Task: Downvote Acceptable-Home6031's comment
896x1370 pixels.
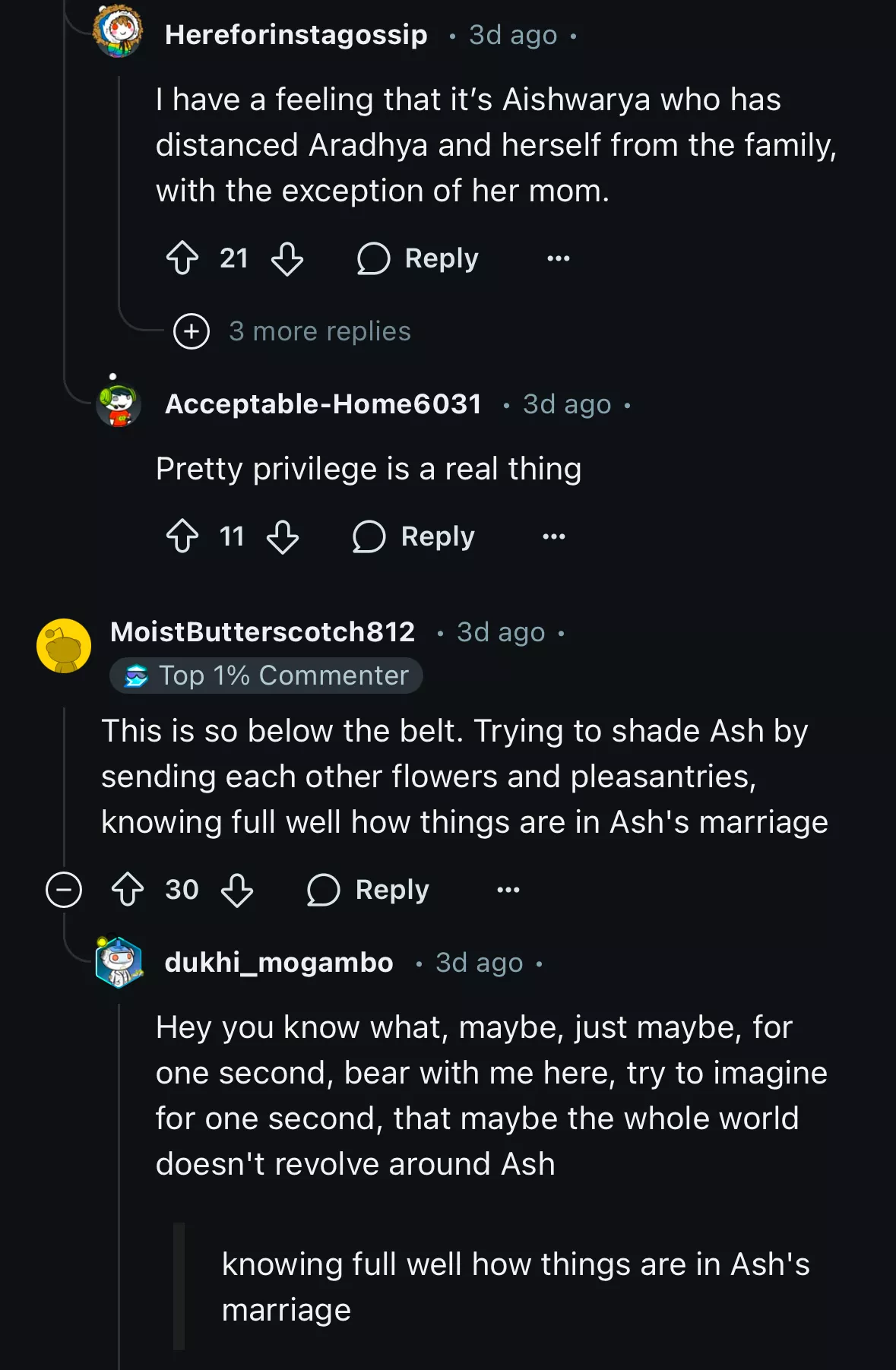Action: (x=283, y=536)
